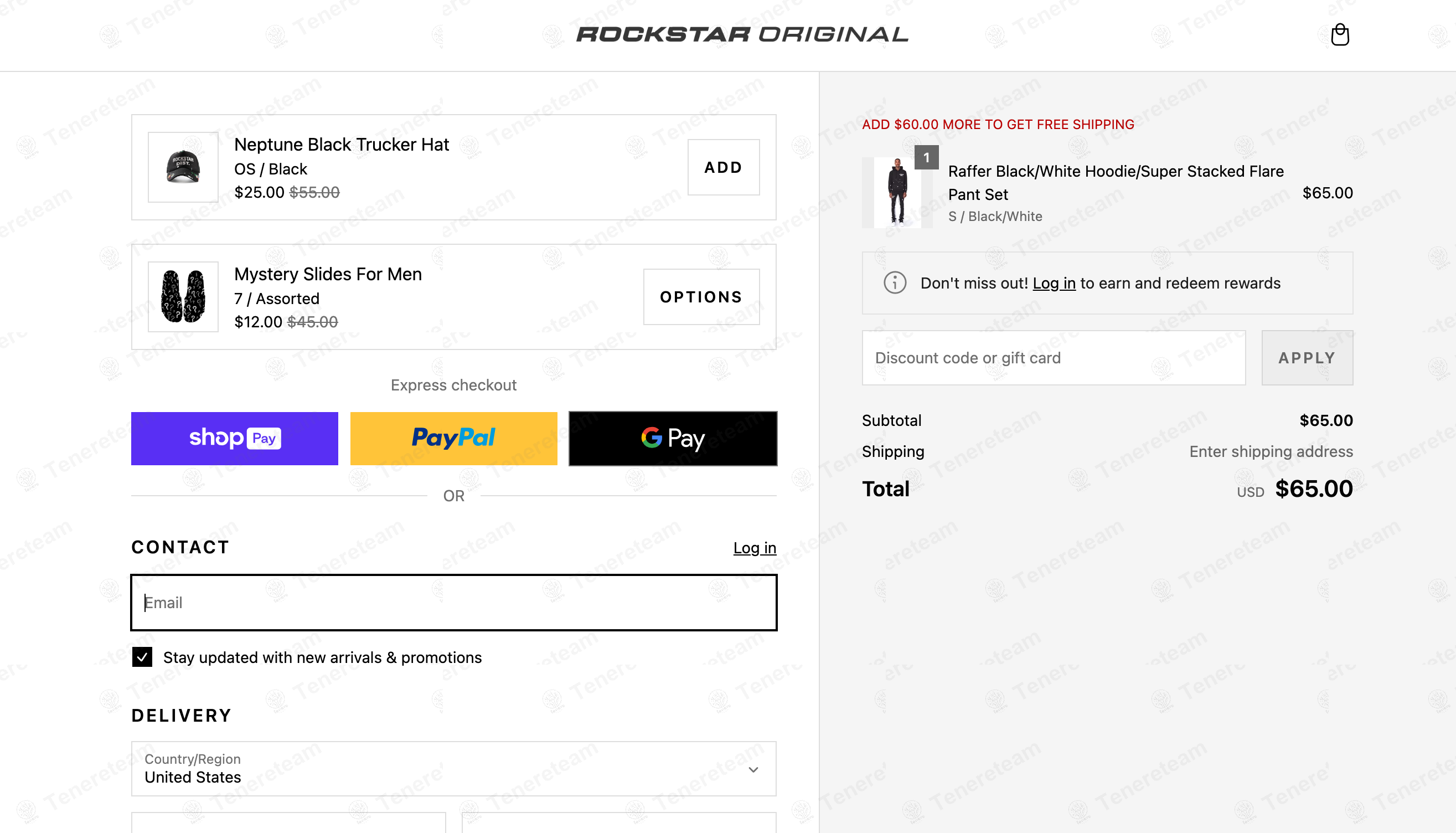This screenshot has height=833, width=1456.
Task: Check out using the PayPal button
Action: pyautogui.click(x=453, y=438)
